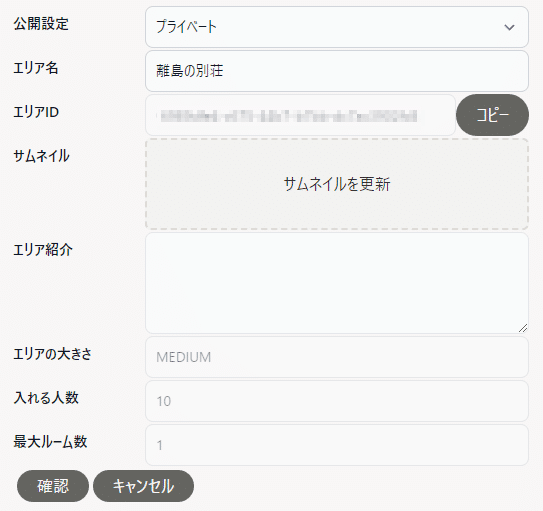
Task: Click サムネイルを更新 upload area
Action: coord(337,184)
